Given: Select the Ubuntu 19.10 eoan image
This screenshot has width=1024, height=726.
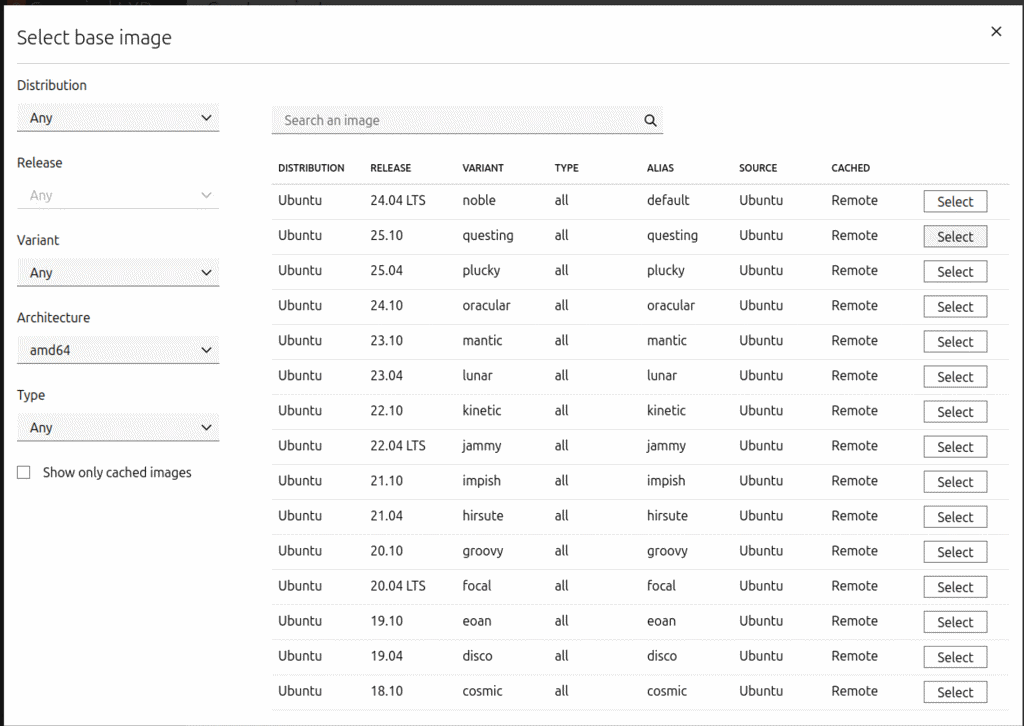Looking at the screenshot, I should coord(954,622).
